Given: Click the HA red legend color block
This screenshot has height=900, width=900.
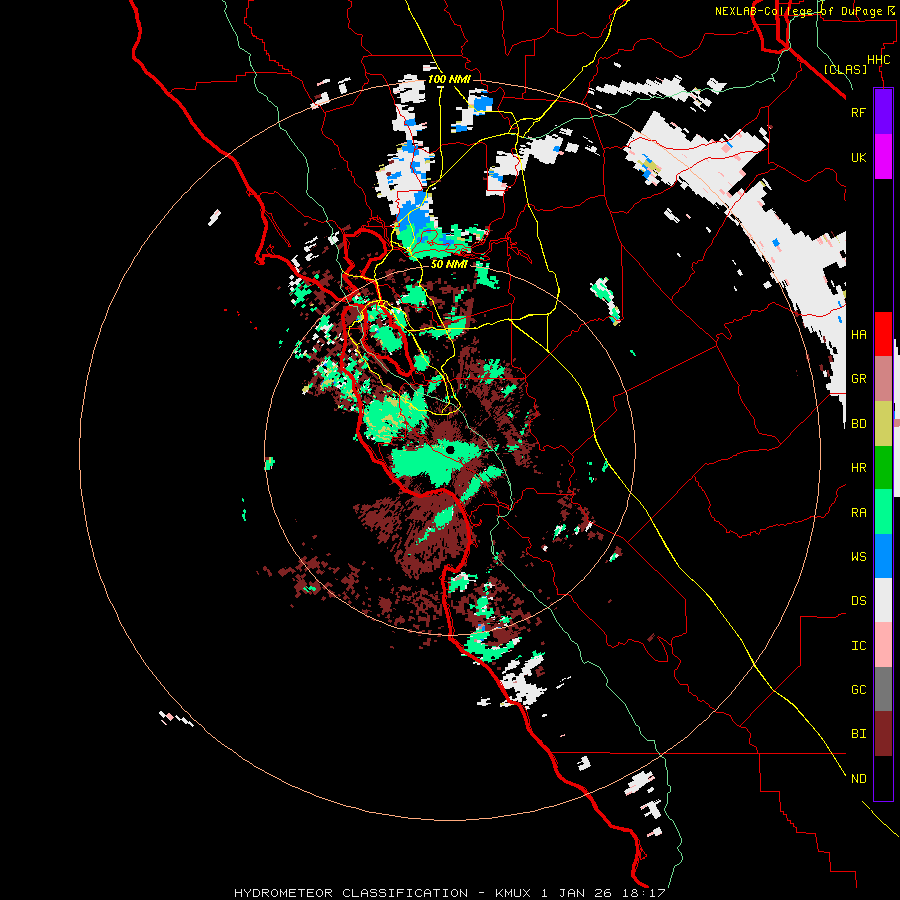Looking at the screenshot, I should (883, 334).
